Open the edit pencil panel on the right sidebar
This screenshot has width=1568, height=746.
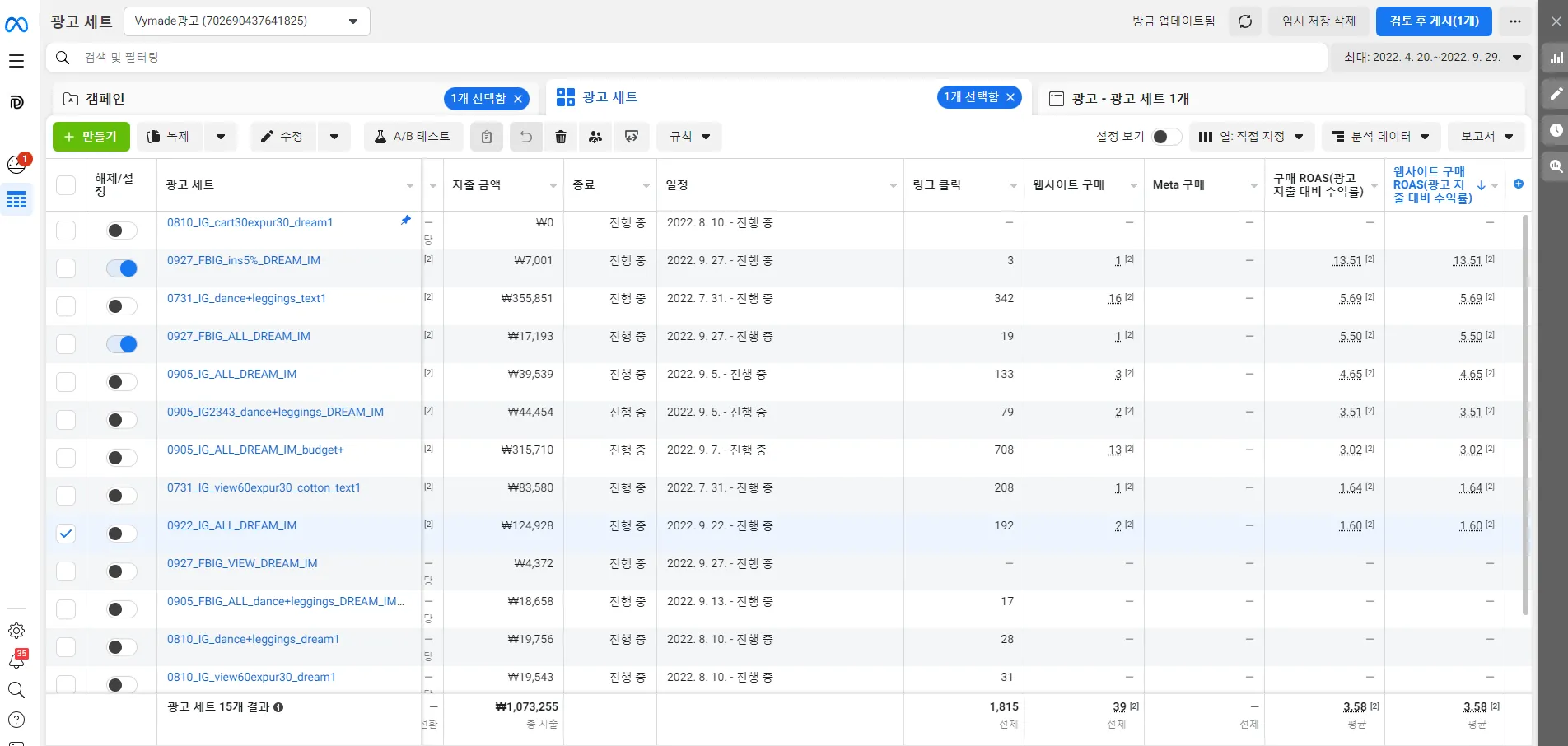click(x=1556, y=94)
